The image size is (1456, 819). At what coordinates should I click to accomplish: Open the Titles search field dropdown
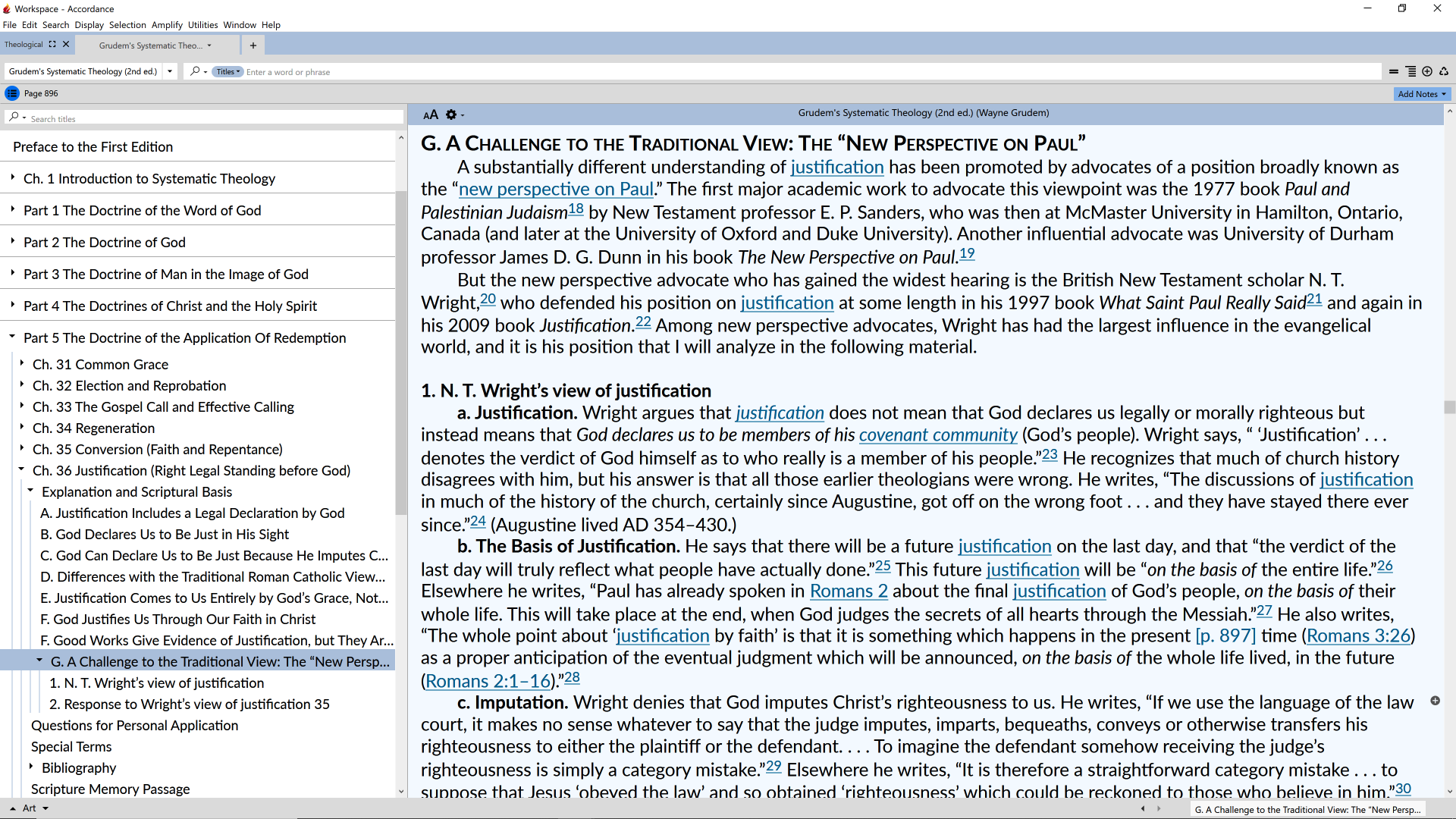coord(227,72)
